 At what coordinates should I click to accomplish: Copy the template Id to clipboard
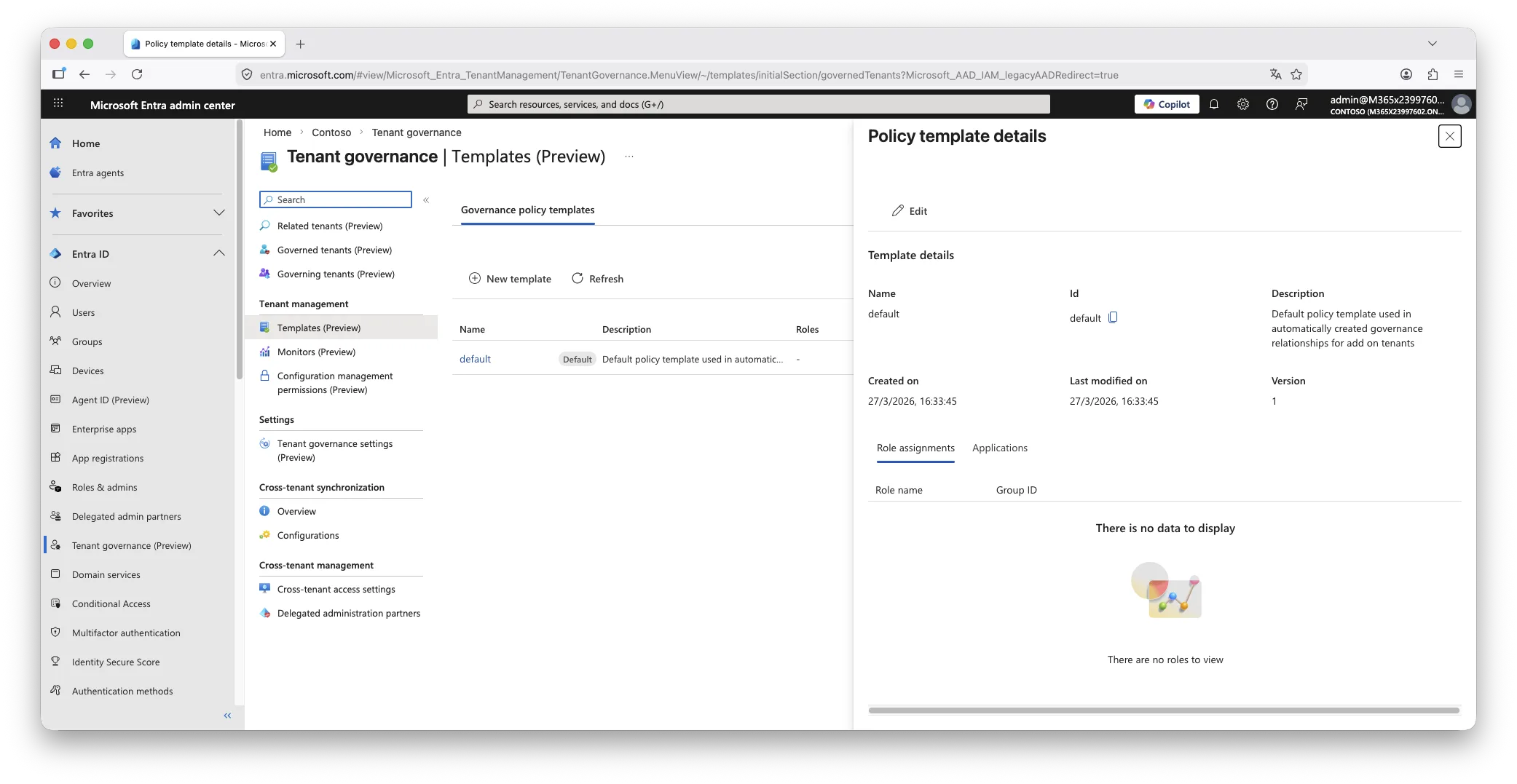click(1113, 317)
